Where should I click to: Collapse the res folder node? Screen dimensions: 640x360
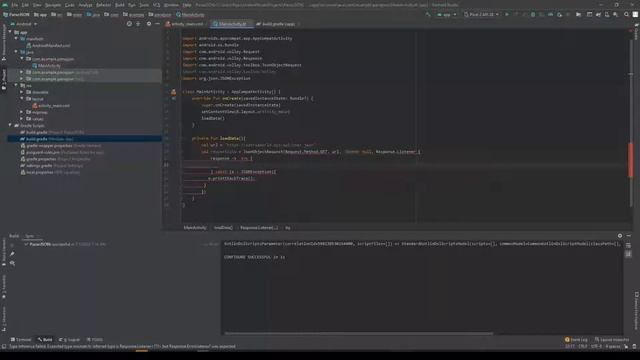click(x=16, y=85)
